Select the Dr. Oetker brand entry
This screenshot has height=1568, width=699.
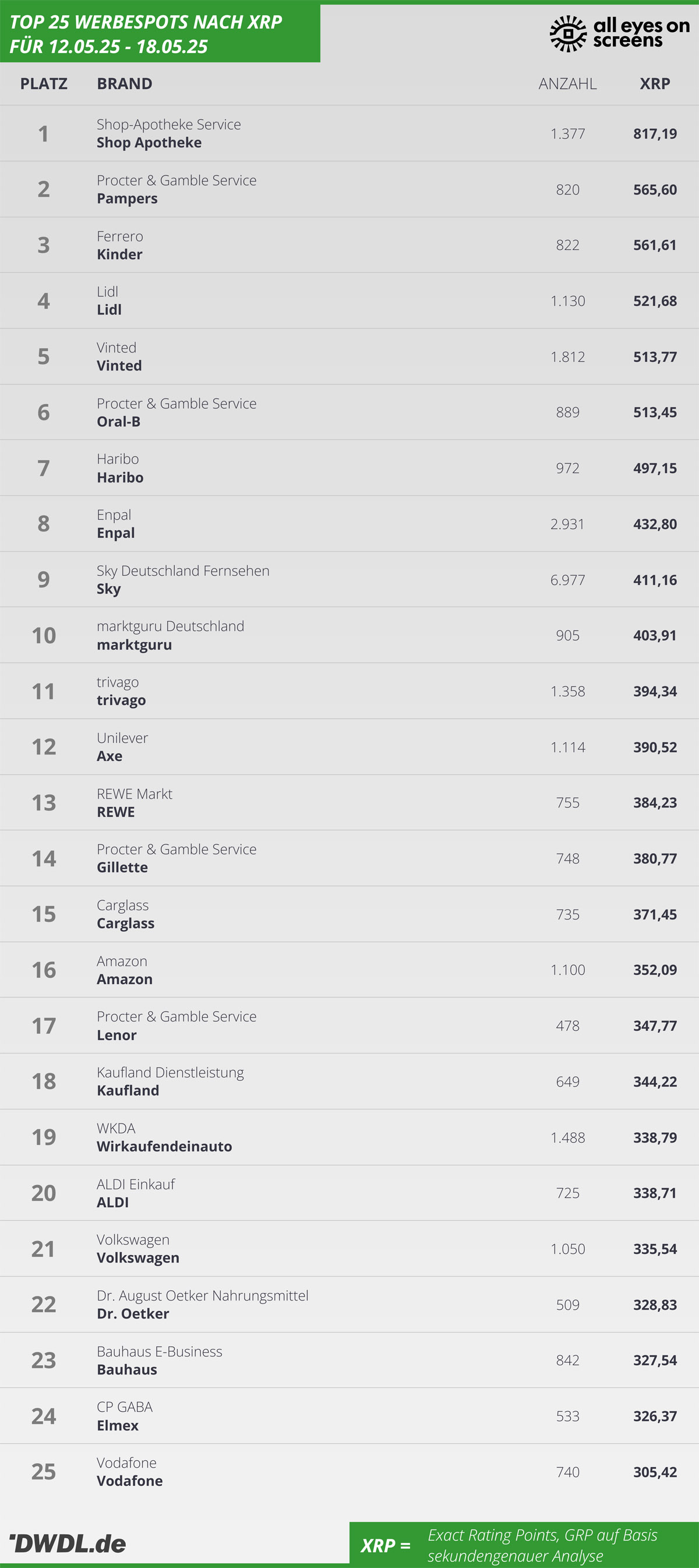click(x=203, y=1305)
